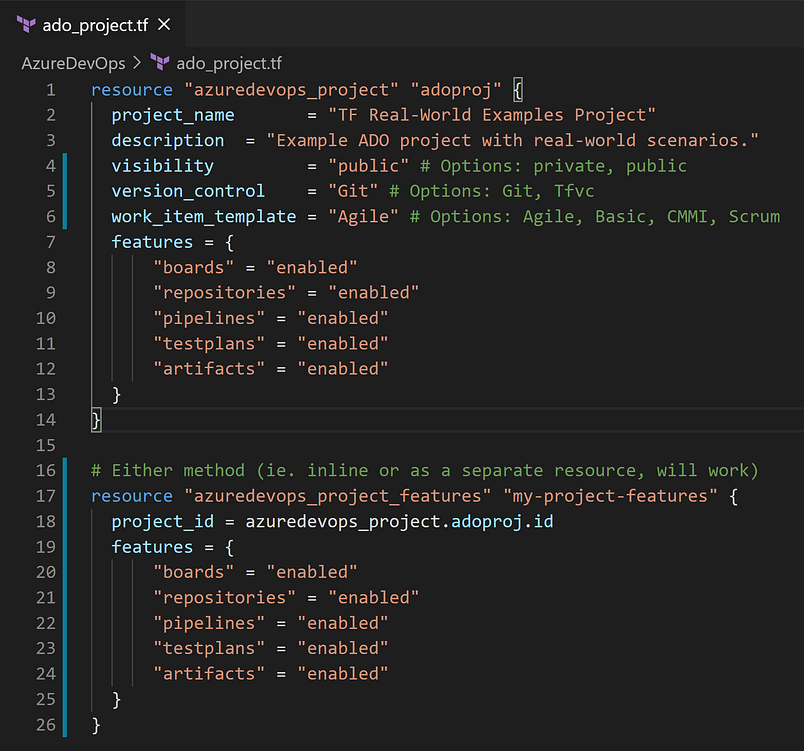Click the comment on line 16
This screenshot has width=804, height=751.
point(425,471)
